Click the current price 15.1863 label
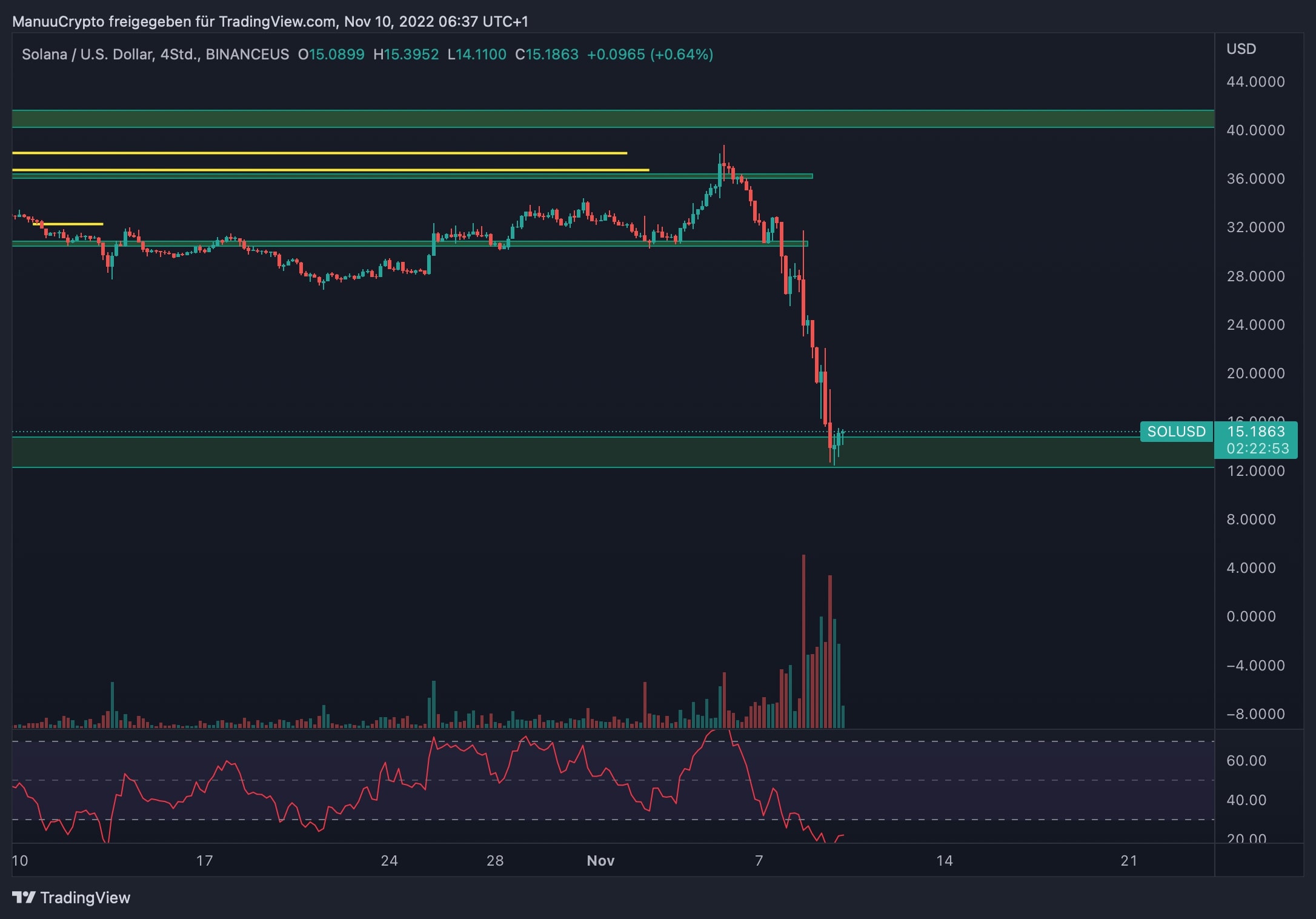Screen dimensions: 1316x919 [1255, 431]
